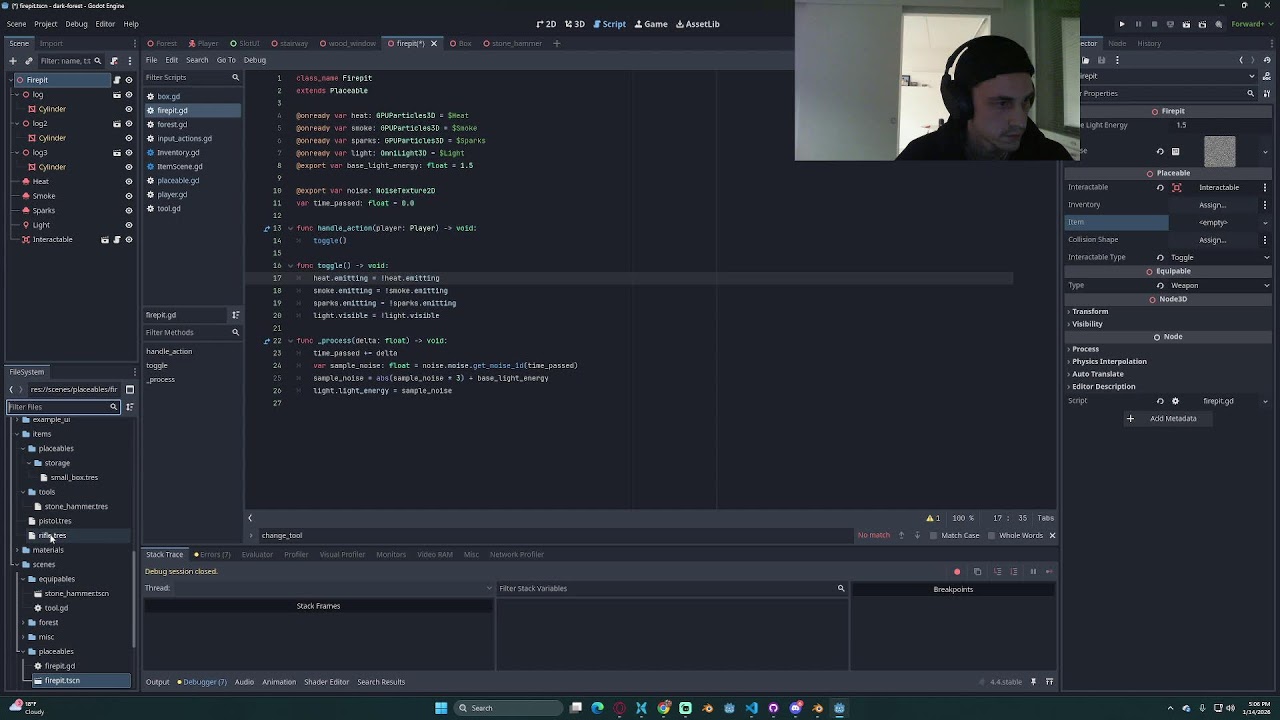Hide the log2 node
The height and width of the screenshot is (720, 1280).
point(128,124)
